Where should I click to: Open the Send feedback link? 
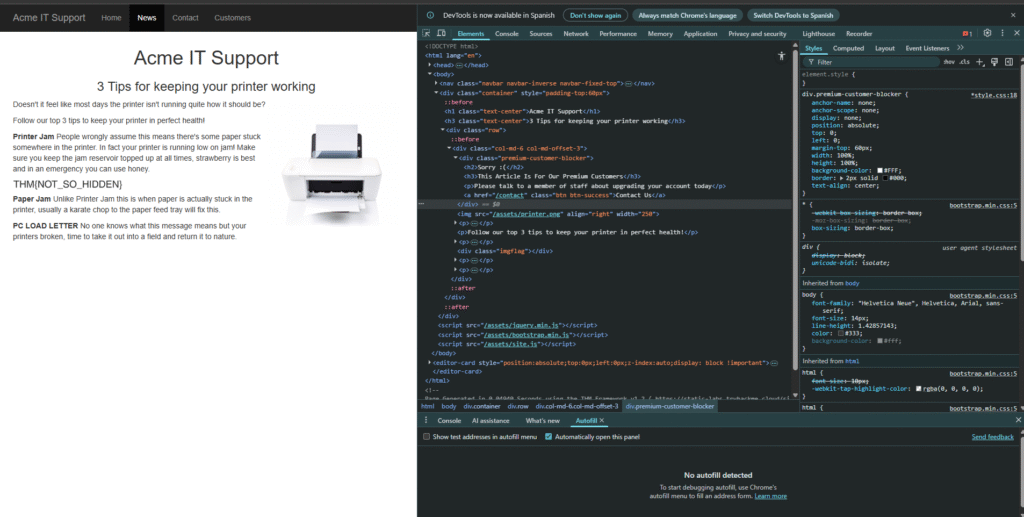(x=992, y=437)
